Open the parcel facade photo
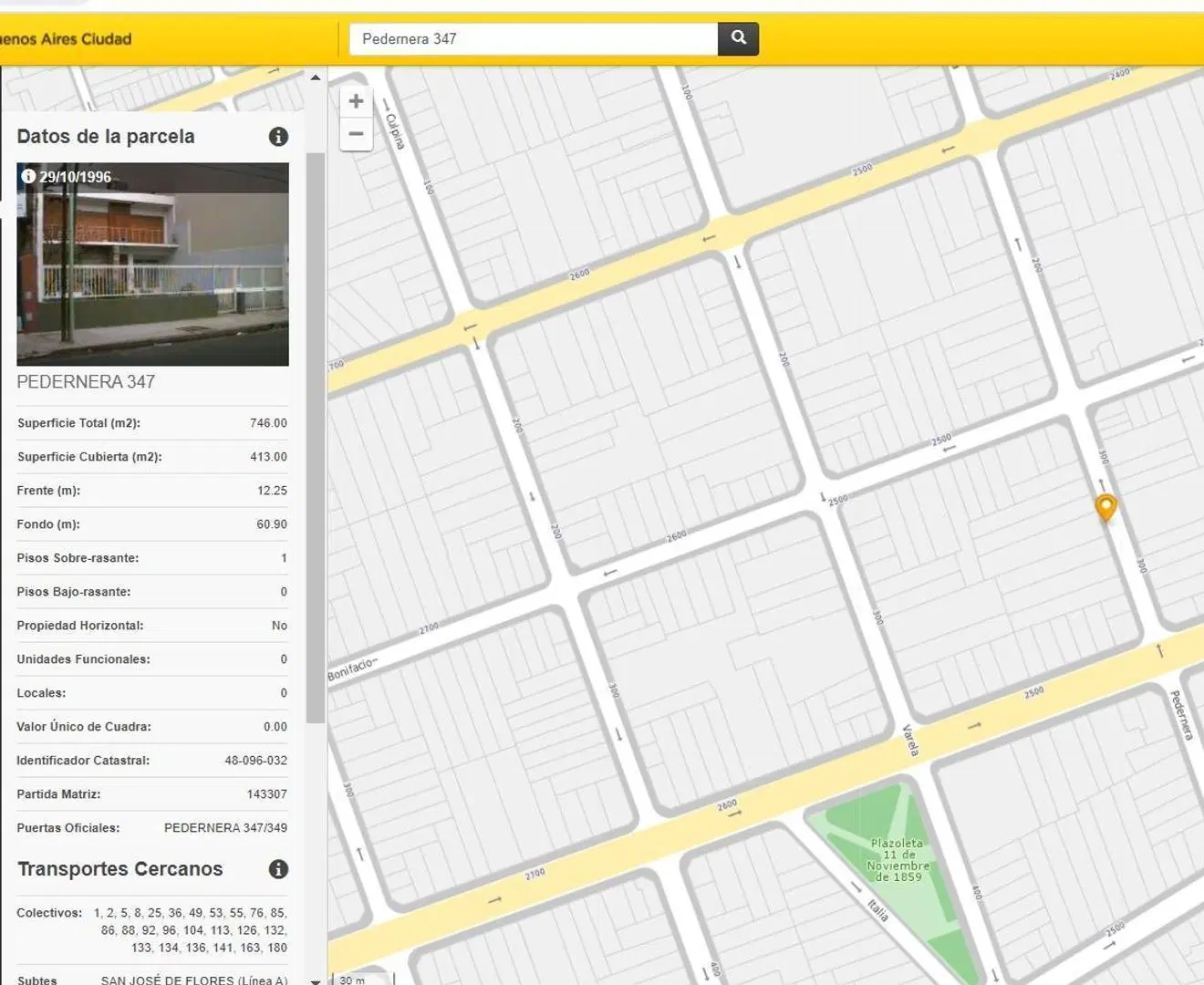This screenshot has width=1204, height=985. (153, 264)
